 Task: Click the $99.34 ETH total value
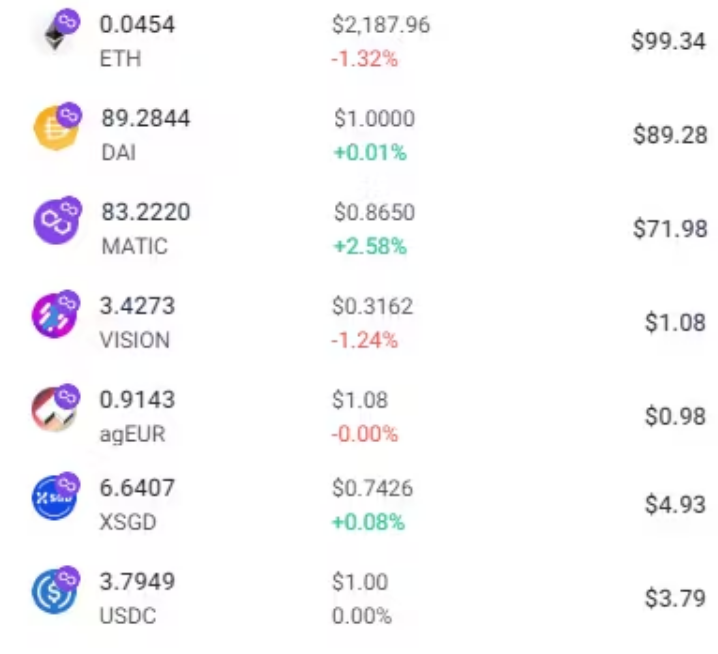(x=669, y=41)
